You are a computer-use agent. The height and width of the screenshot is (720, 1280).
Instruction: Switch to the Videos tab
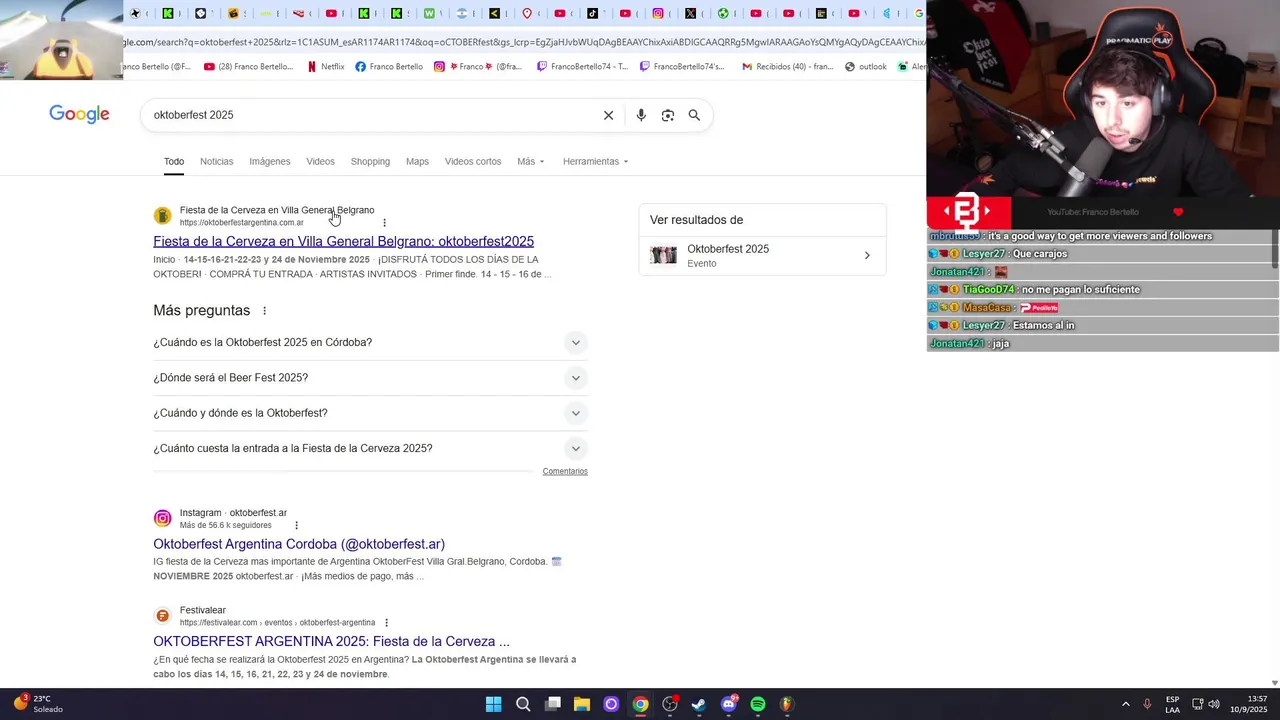click(x=320, y=161)
